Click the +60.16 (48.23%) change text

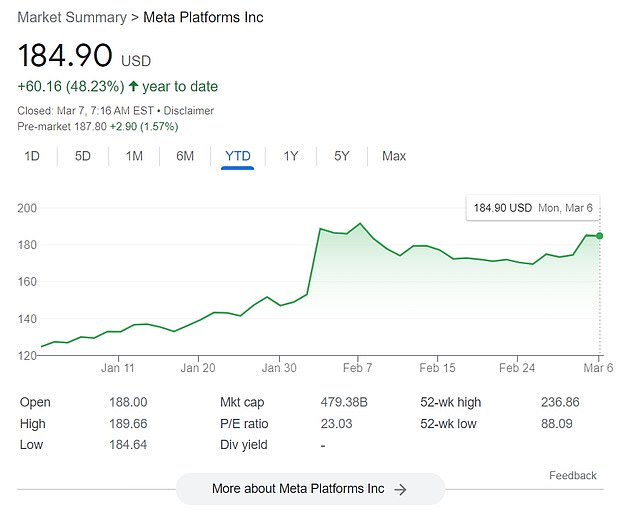tap(71, 86)
